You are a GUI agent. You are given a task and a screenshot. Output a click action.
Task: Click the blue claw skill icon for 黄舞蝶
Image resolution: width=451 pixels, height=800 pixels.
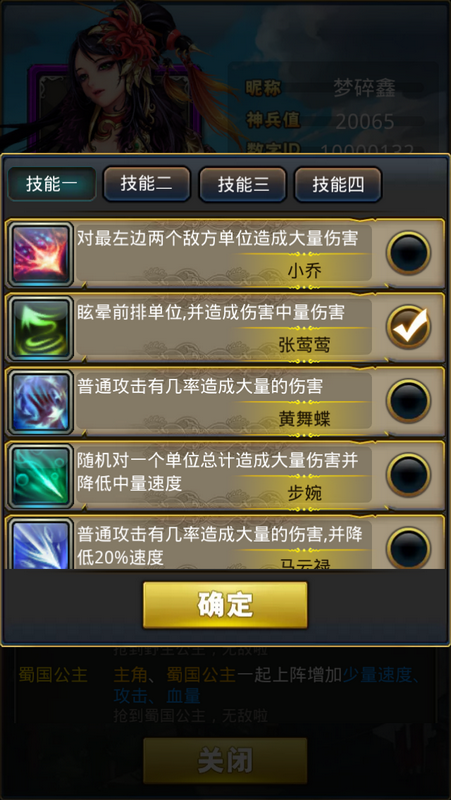tap(41, 403)
